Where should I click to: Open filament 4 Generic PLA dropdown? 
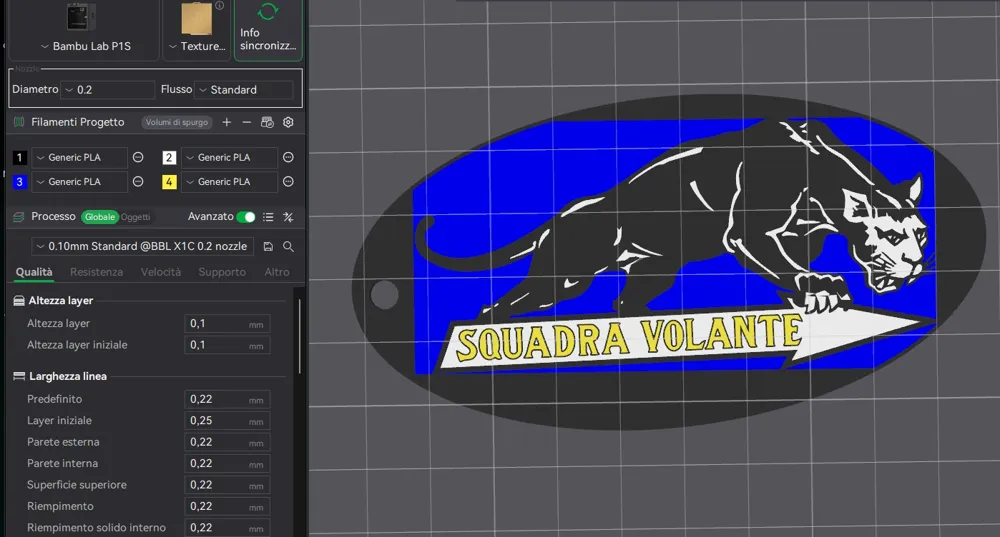[x=229, y=182]
